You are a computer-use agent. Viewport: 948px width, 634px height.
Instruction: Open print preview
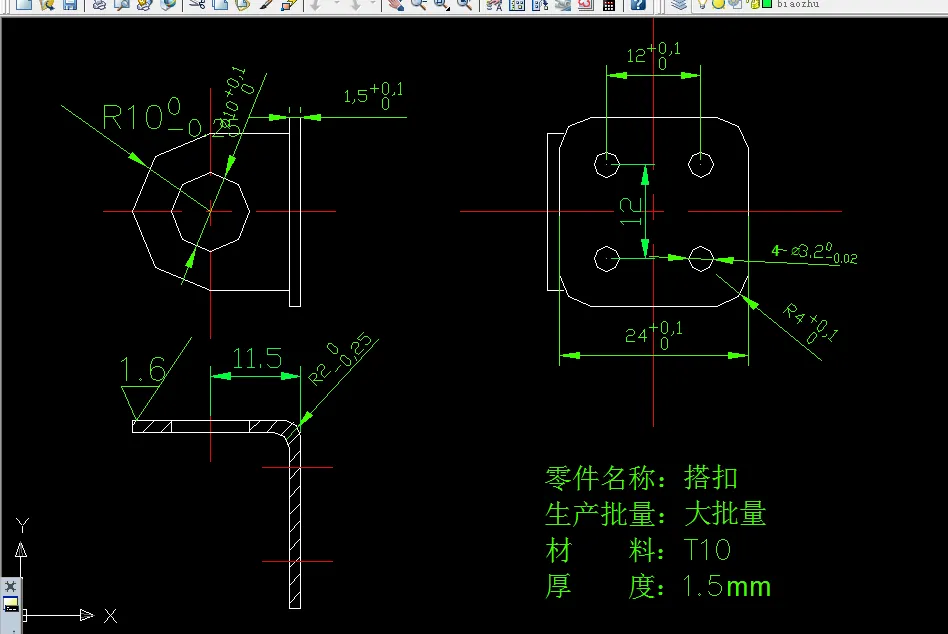[x=121, y=6]
